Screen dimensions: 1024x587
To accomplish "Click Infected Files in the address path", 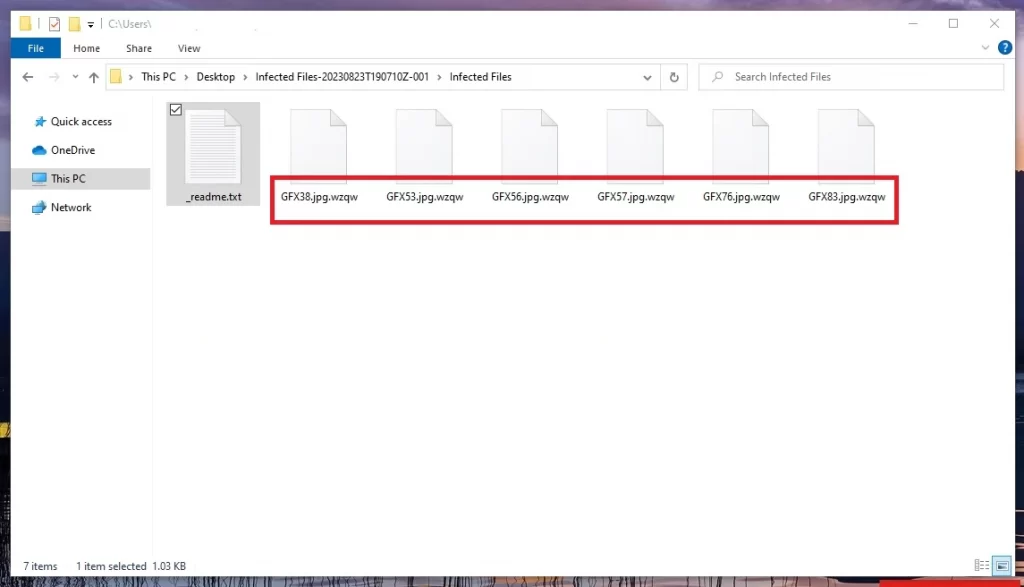I will pos(480,77).
